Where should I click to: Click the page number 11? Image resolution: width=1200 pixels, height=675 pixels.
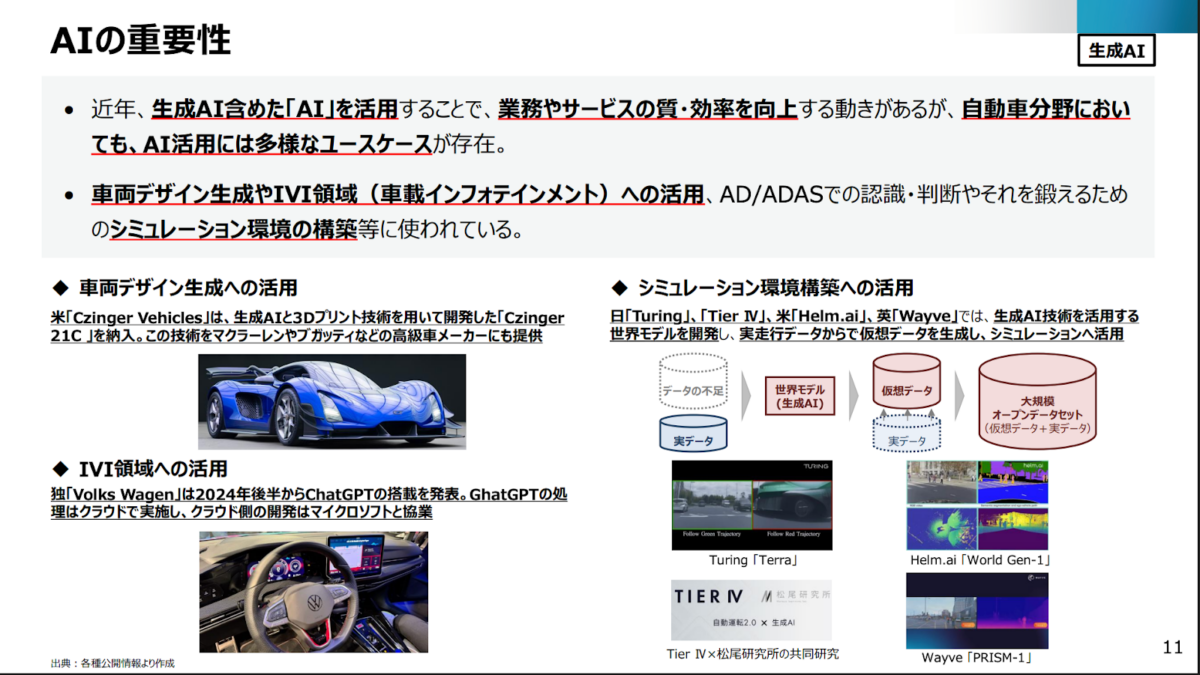[1173, 647]
